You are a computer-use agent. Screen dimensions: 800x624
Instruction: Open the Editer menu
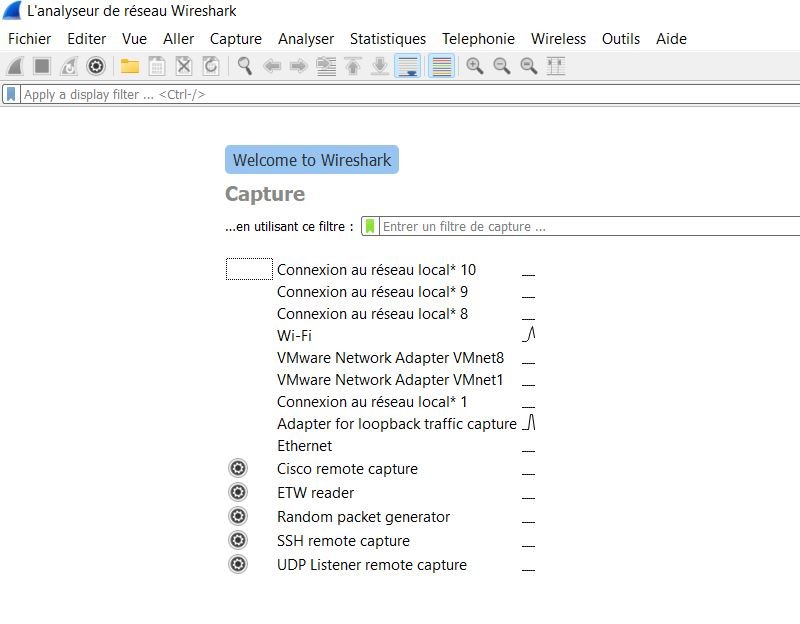pyautogui.click(x=87, y=39)
